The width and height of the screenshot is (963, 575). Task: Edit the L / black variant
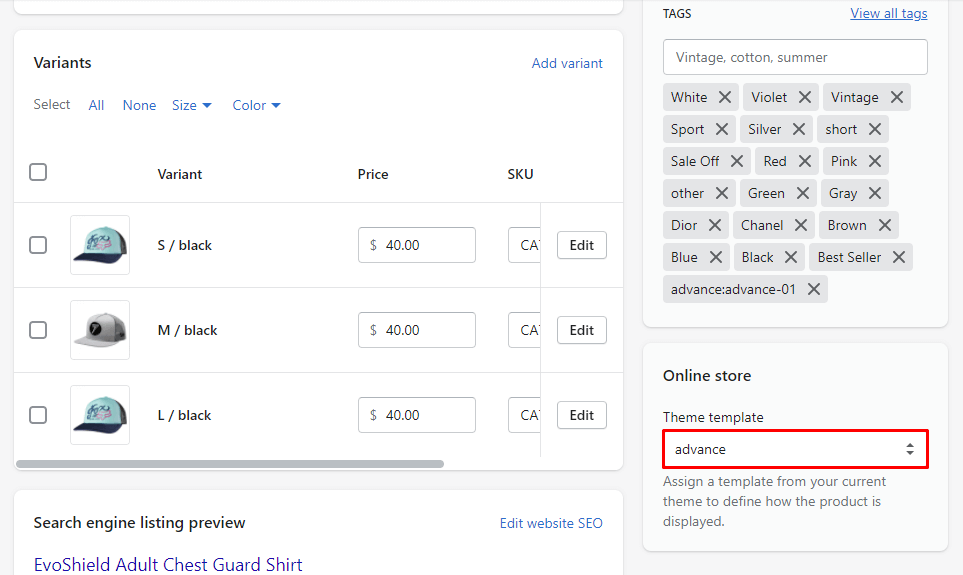581,415
